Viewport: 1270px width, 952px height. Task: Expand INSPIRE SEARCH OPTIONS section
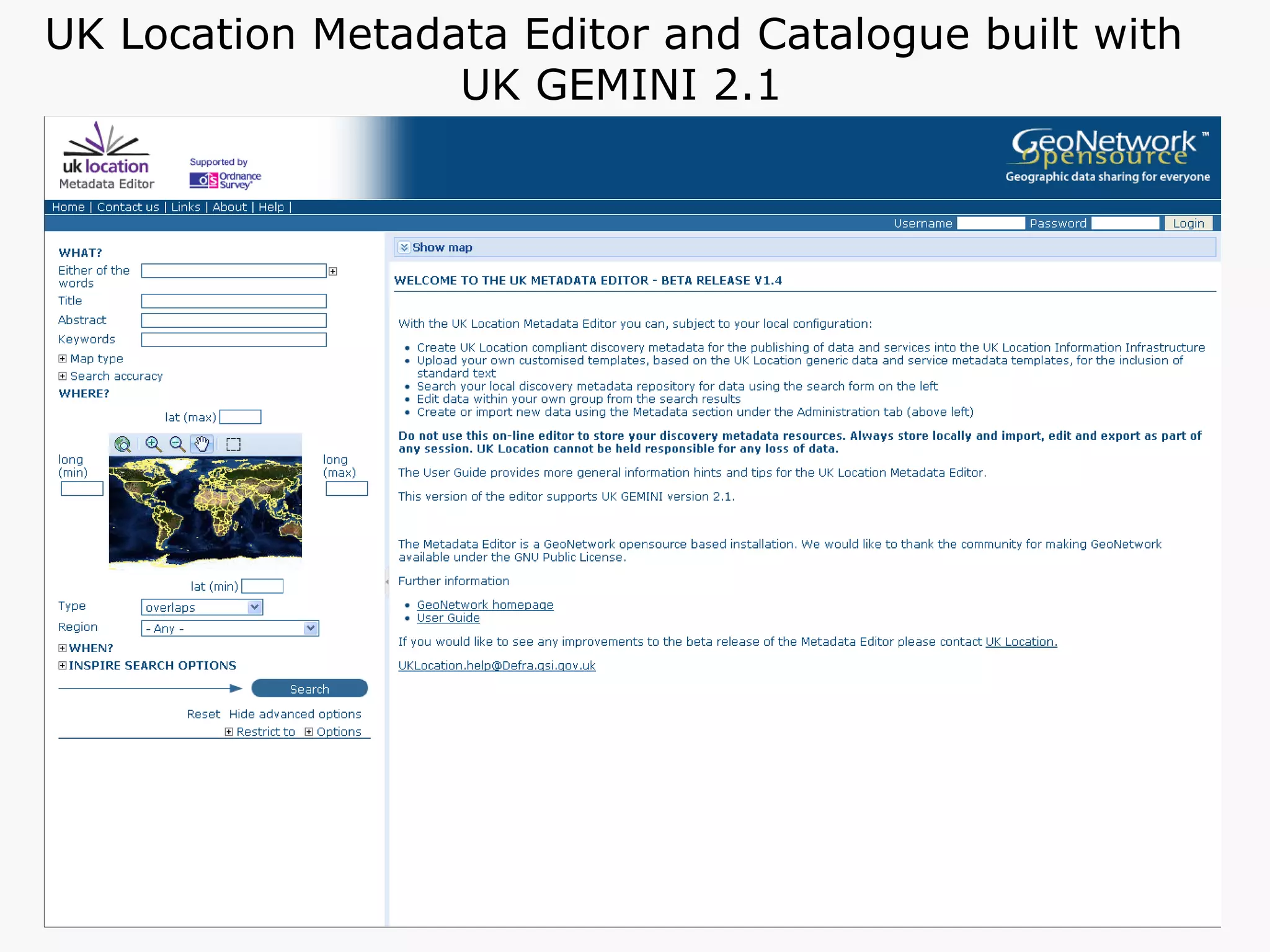[62, 665]
